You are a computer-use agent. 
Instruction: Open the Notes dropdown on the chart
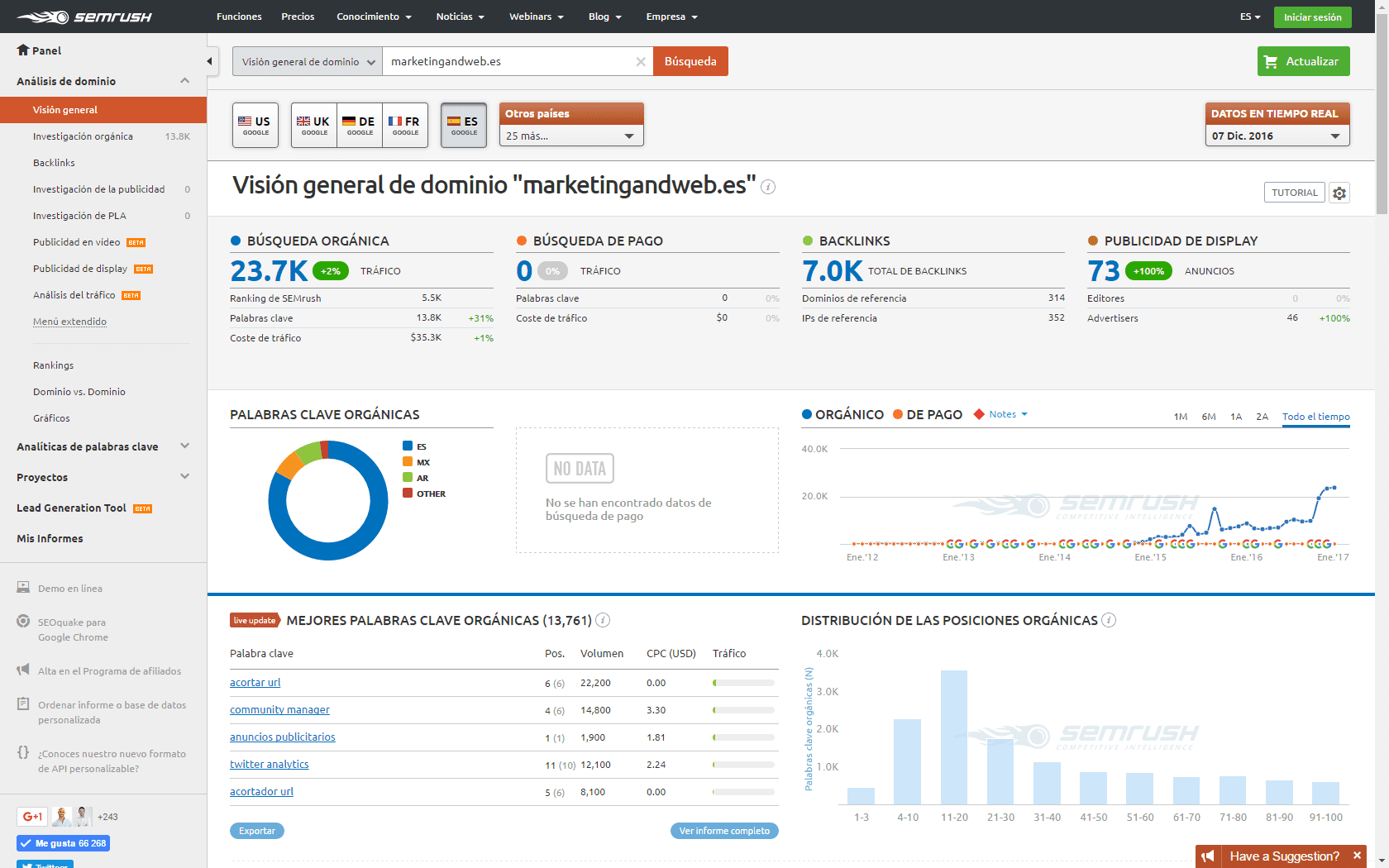[1001, 414]
